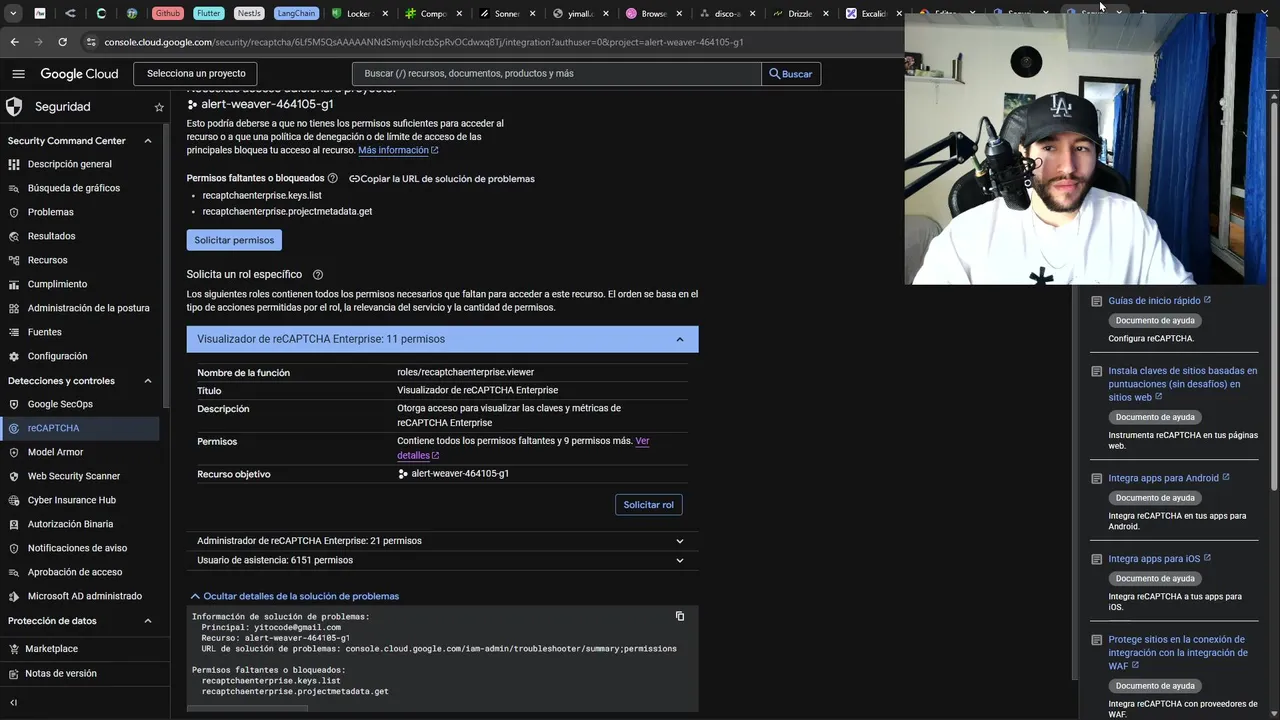The width and height of the screenshot is (1280, 720).
Task: Open the Google Cloud hamburger navigation menu
Action: click(x=18, y=74)
